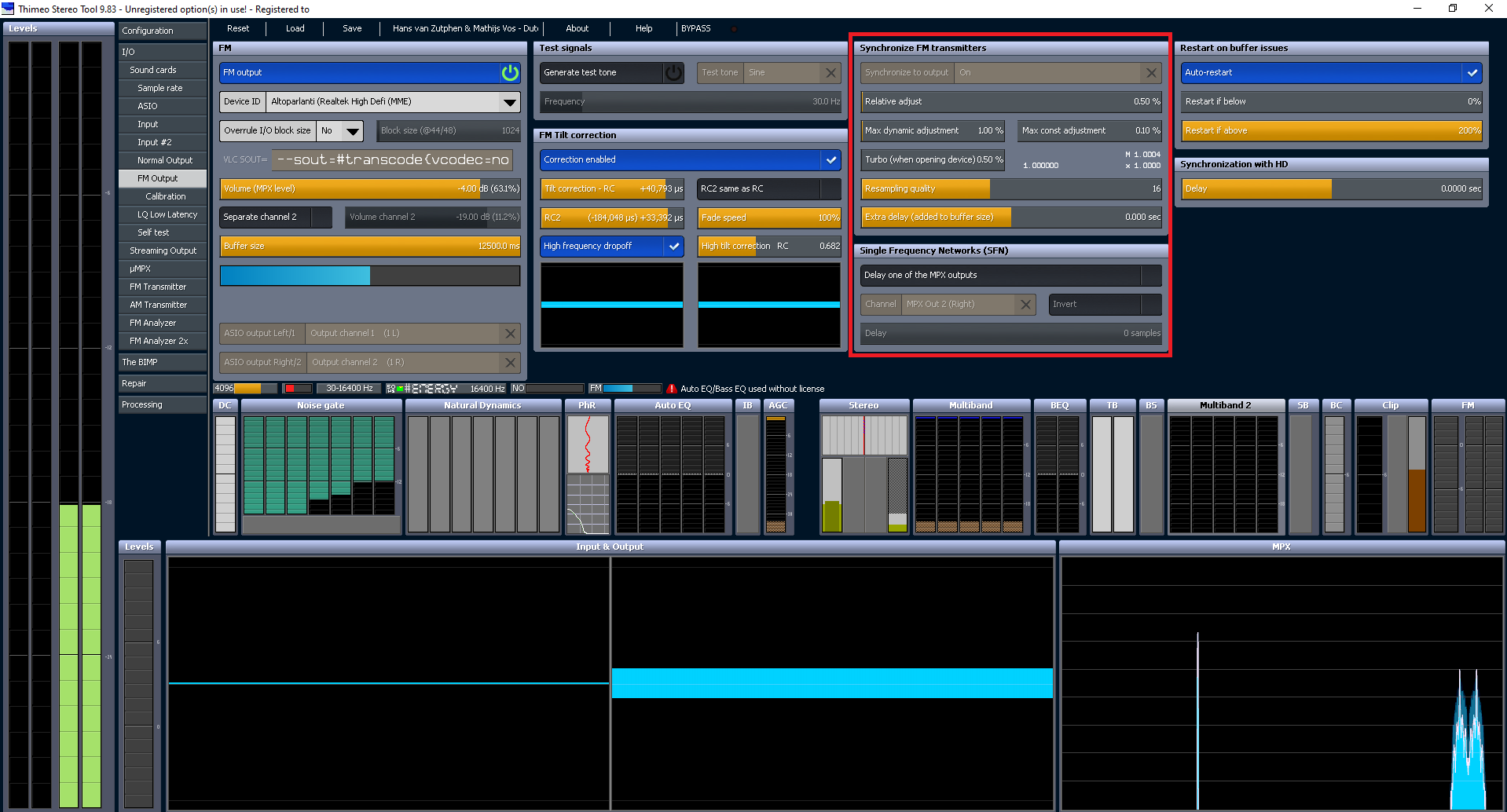Toggle the Invert option
The image size is (1507, 812).
1105,304
